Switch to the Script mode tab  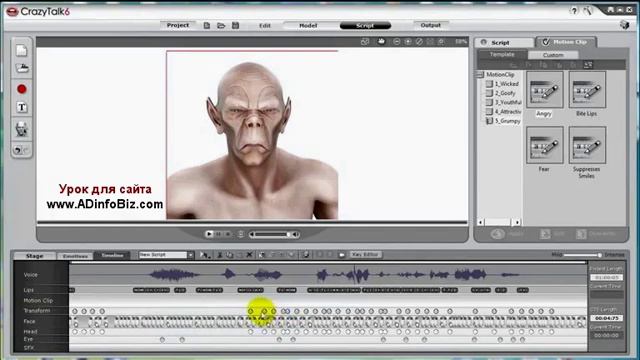pos(365,25)
